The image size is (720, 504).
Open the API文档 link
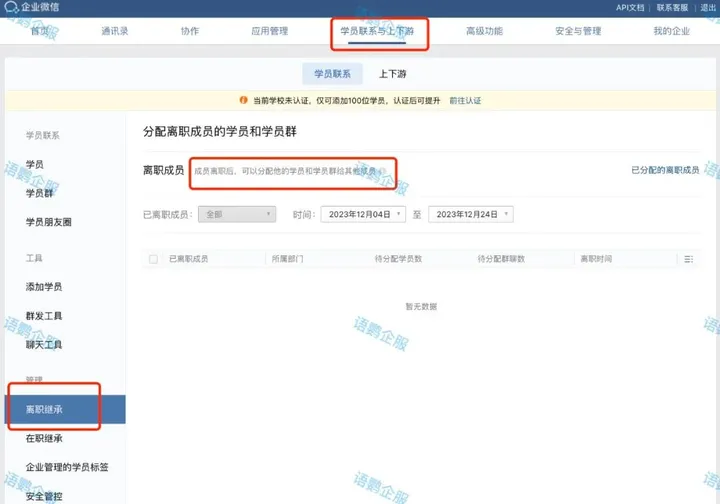(629, 8)
